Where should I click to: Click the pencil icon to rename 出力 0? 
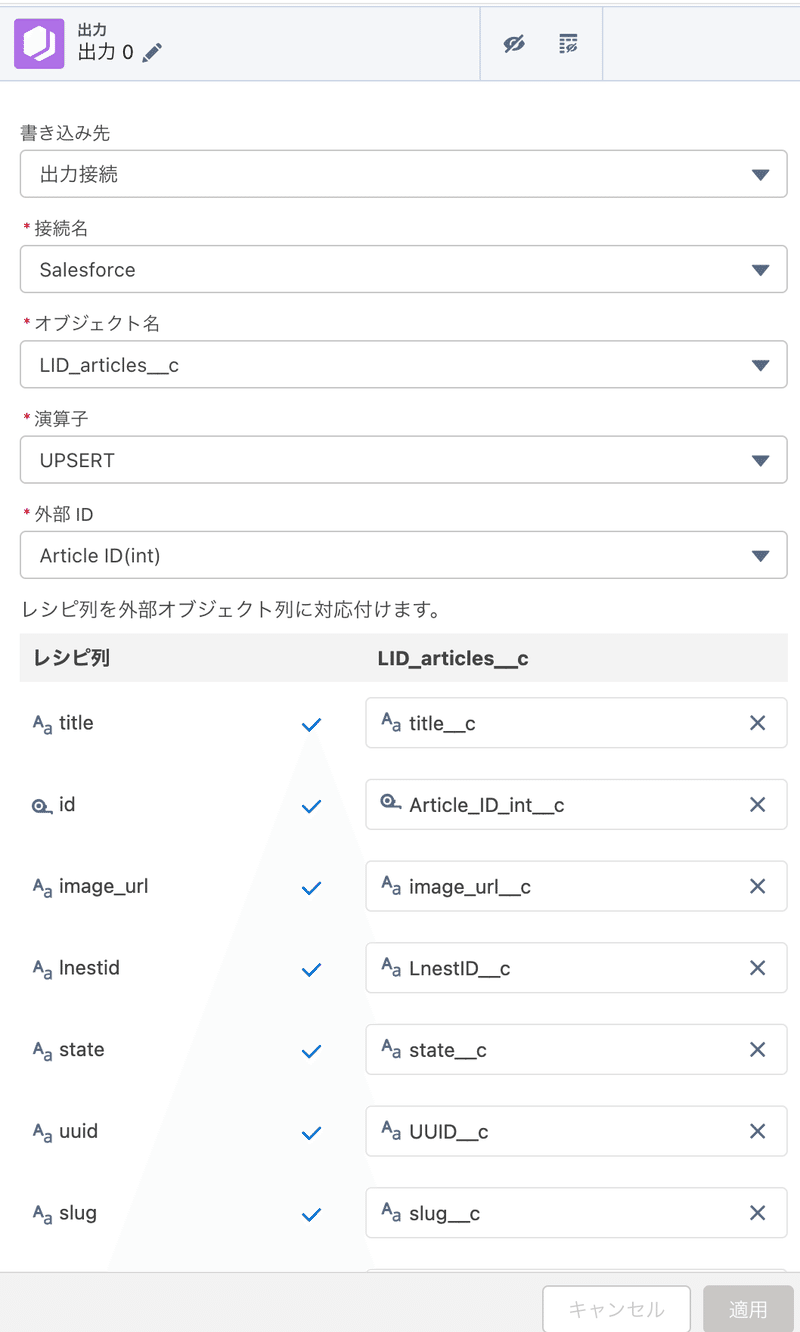pyautogui.click(x=152, y=53)
